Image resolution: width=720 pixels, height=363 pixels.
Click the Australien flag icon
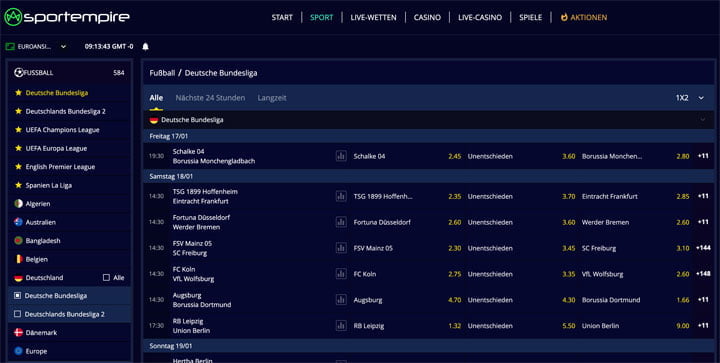18,222
